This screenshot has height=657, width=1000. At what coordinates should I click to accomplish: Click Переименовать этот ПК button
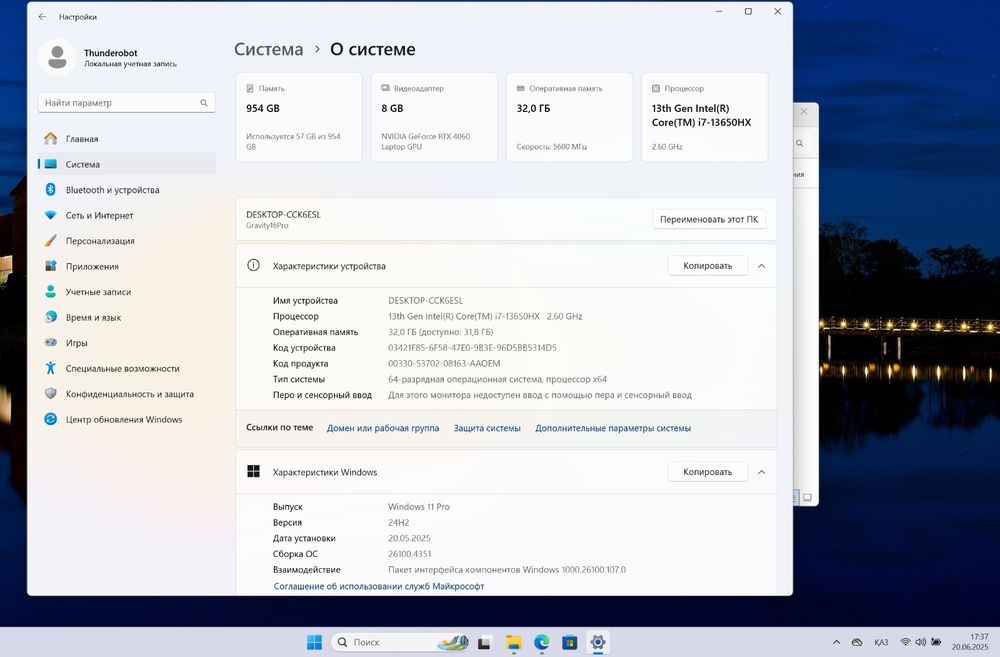(709, 219)
